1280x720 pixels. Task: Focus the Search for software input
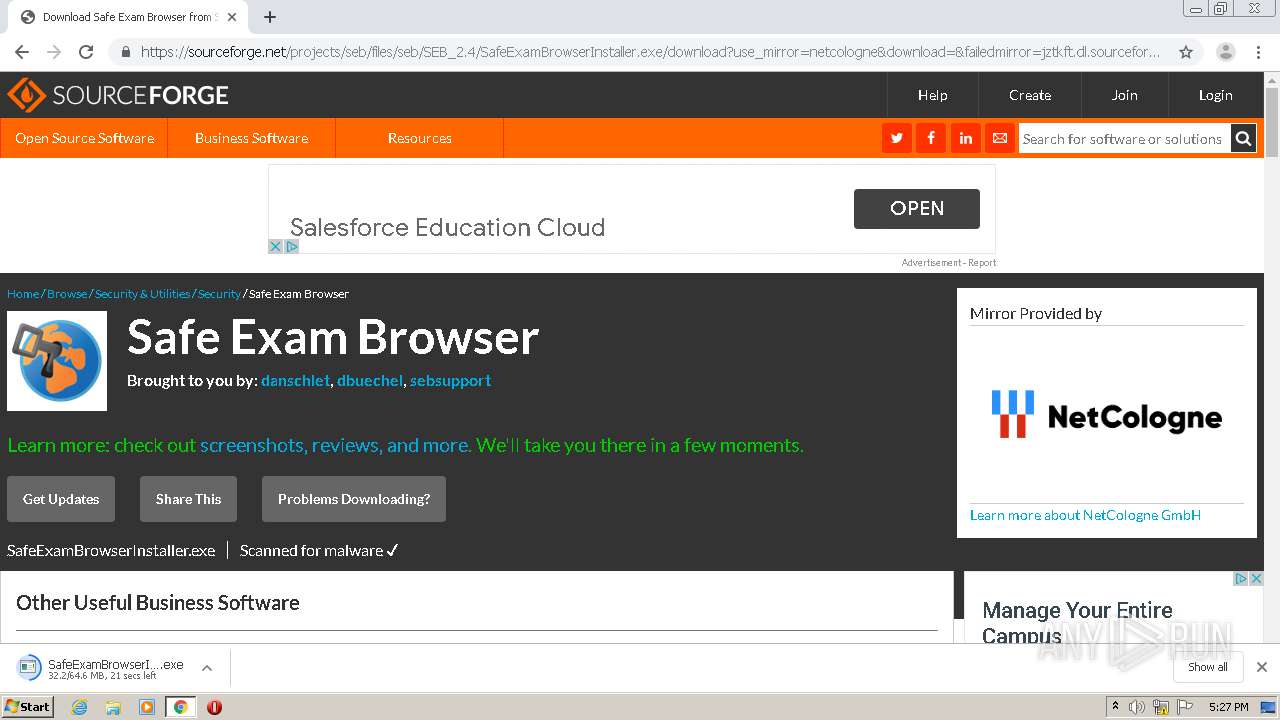coord(1124,139)
